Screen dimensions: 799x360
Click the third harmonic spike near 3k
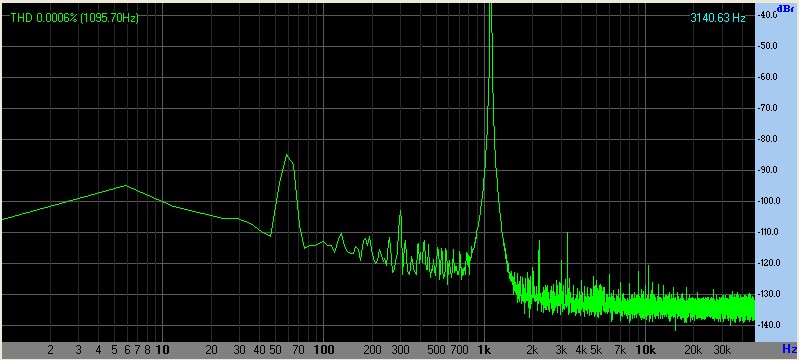click(567, 234)
